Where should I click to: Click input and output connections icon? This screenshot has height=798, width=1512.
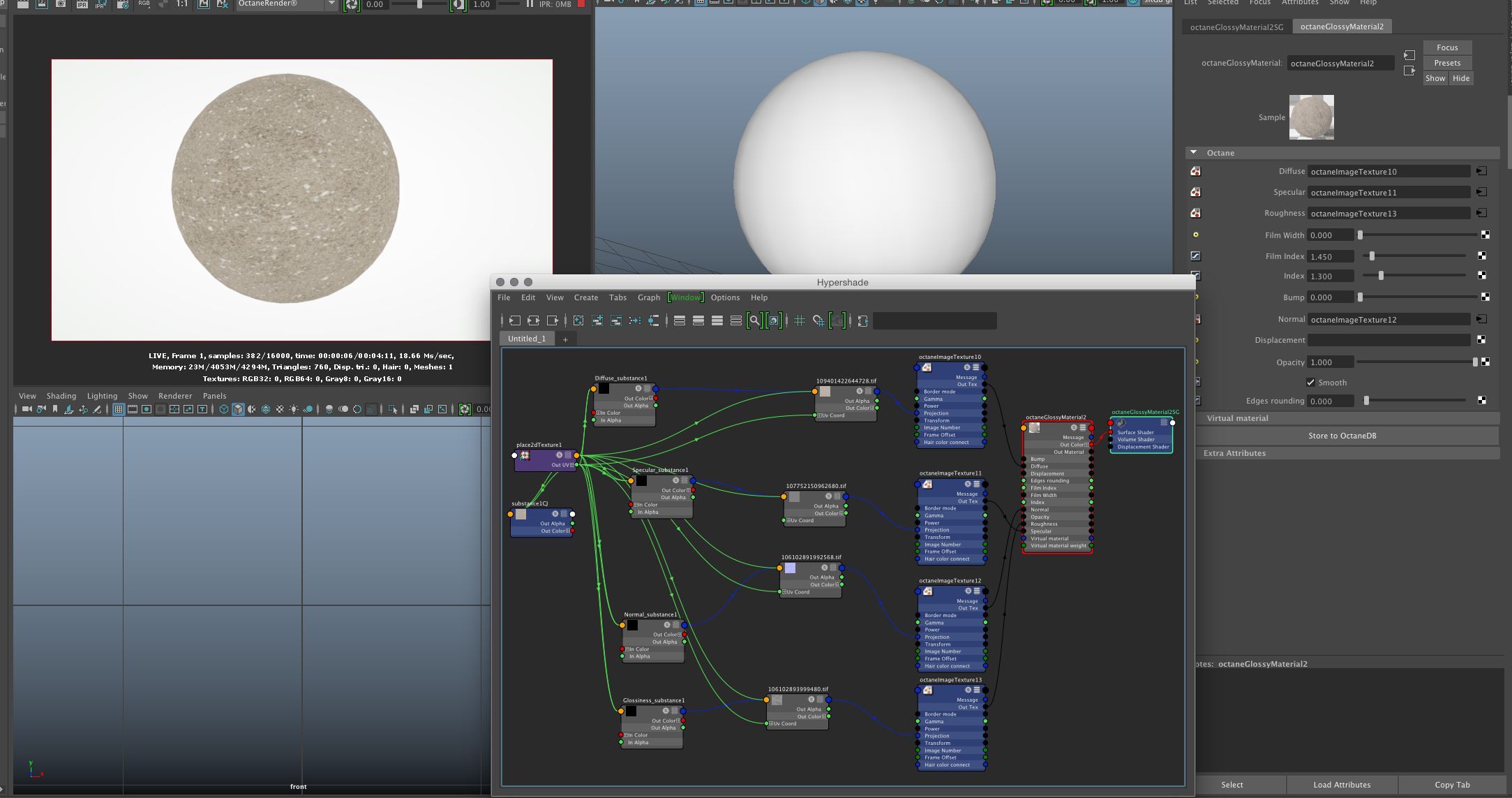point(534,320)
